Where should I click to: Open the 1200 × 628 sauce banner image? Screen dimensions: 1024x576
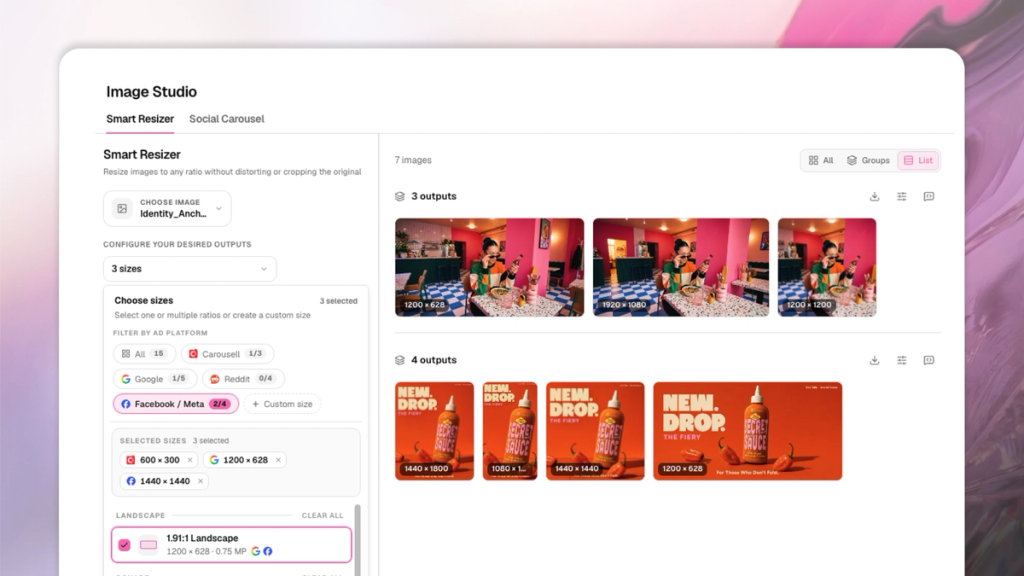coord(748,431)
